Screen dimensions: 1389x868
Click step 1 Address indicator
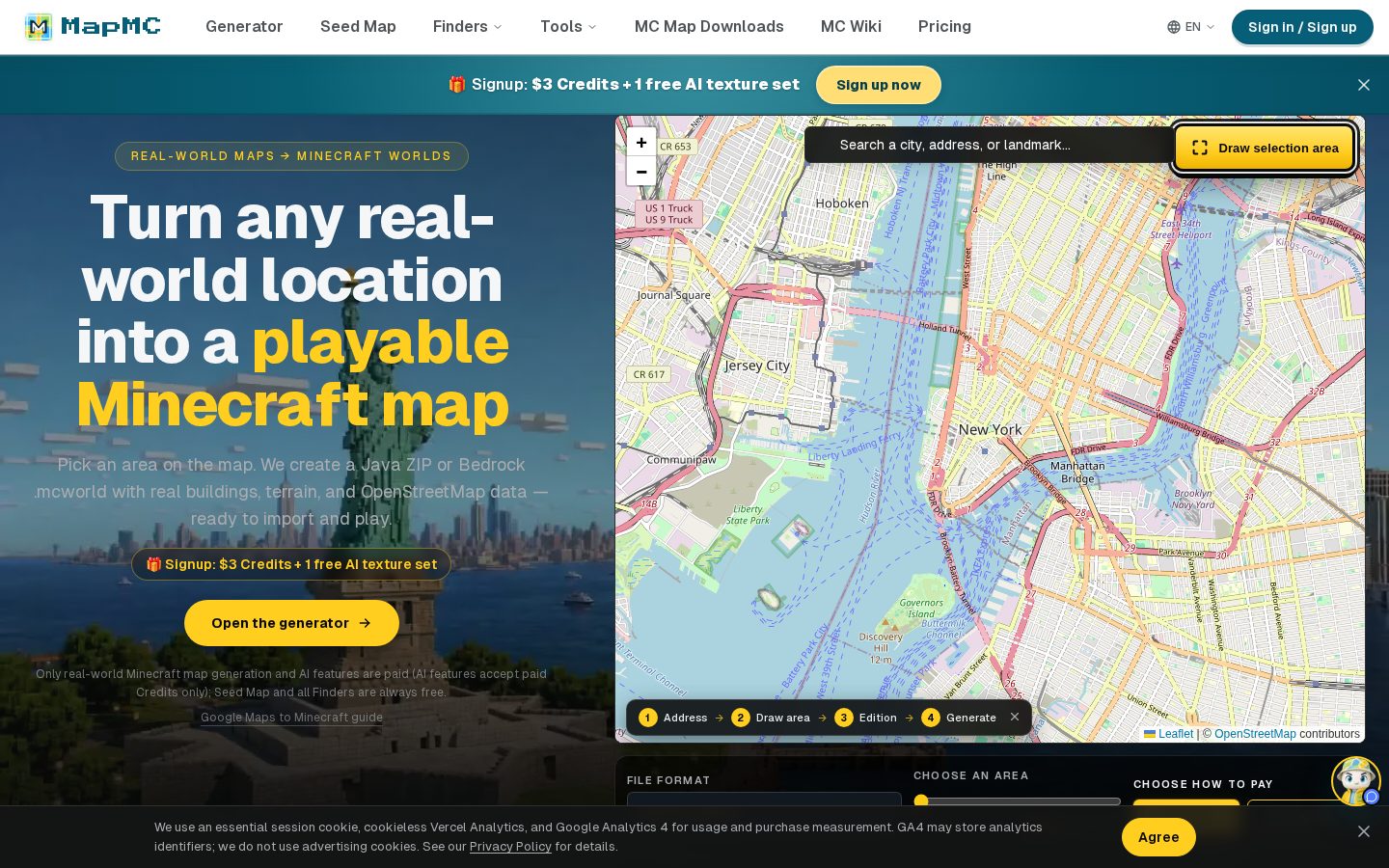673,718
